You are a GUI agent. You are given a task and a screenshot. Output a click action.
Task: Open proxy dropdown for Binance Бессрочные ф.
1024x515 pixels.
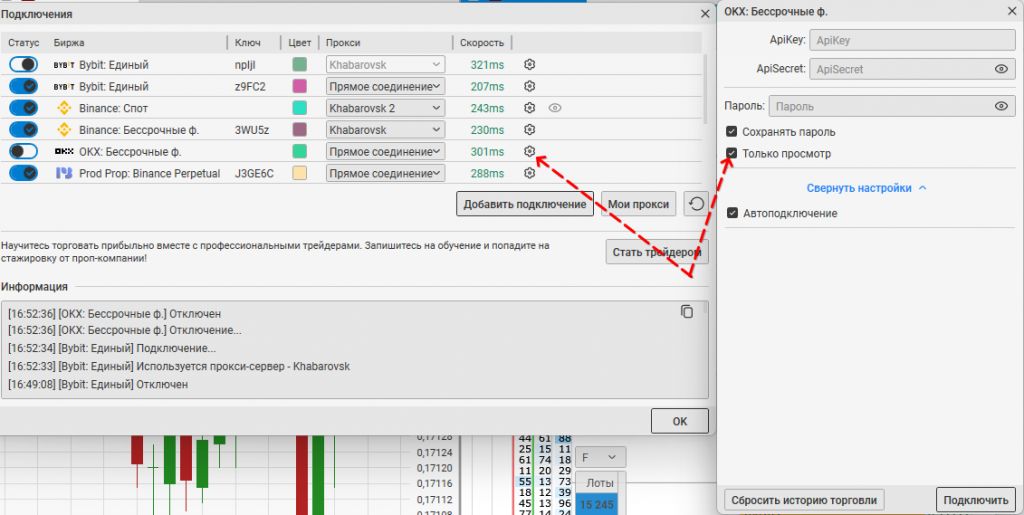point(385,129)
